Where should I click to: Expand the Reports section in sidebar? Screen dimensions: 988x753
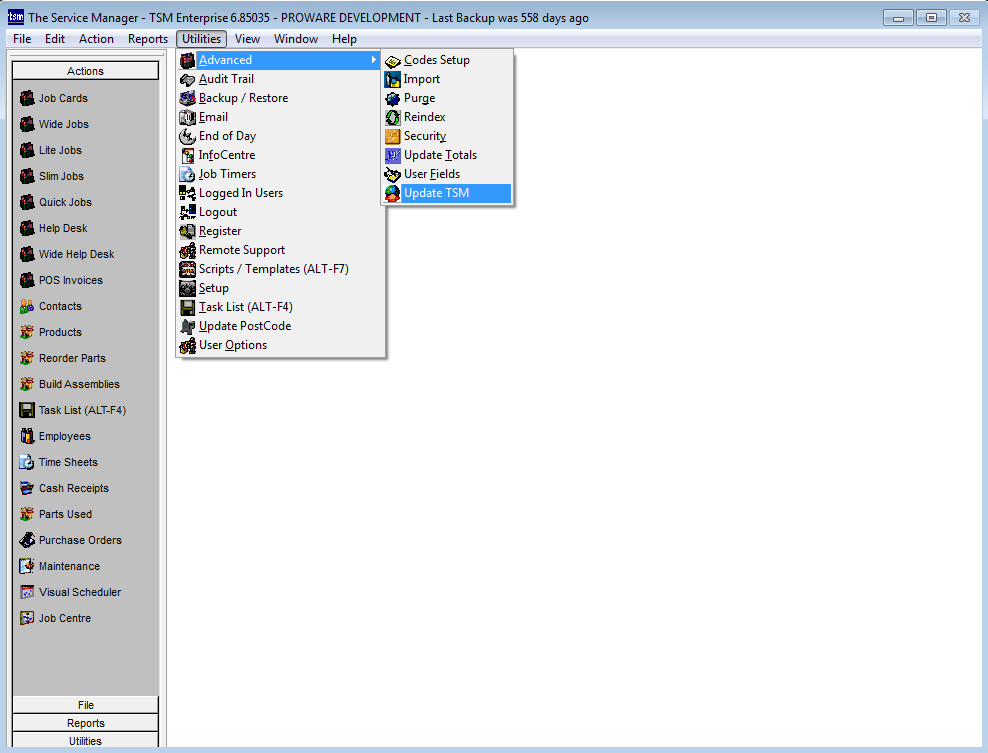tap(85, 723)
